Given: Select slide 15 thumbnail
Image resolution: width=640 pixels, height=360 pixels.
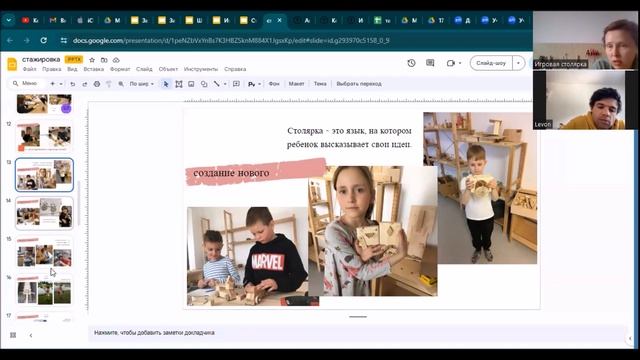Looking at the screenshot, I should coord(44,252).
